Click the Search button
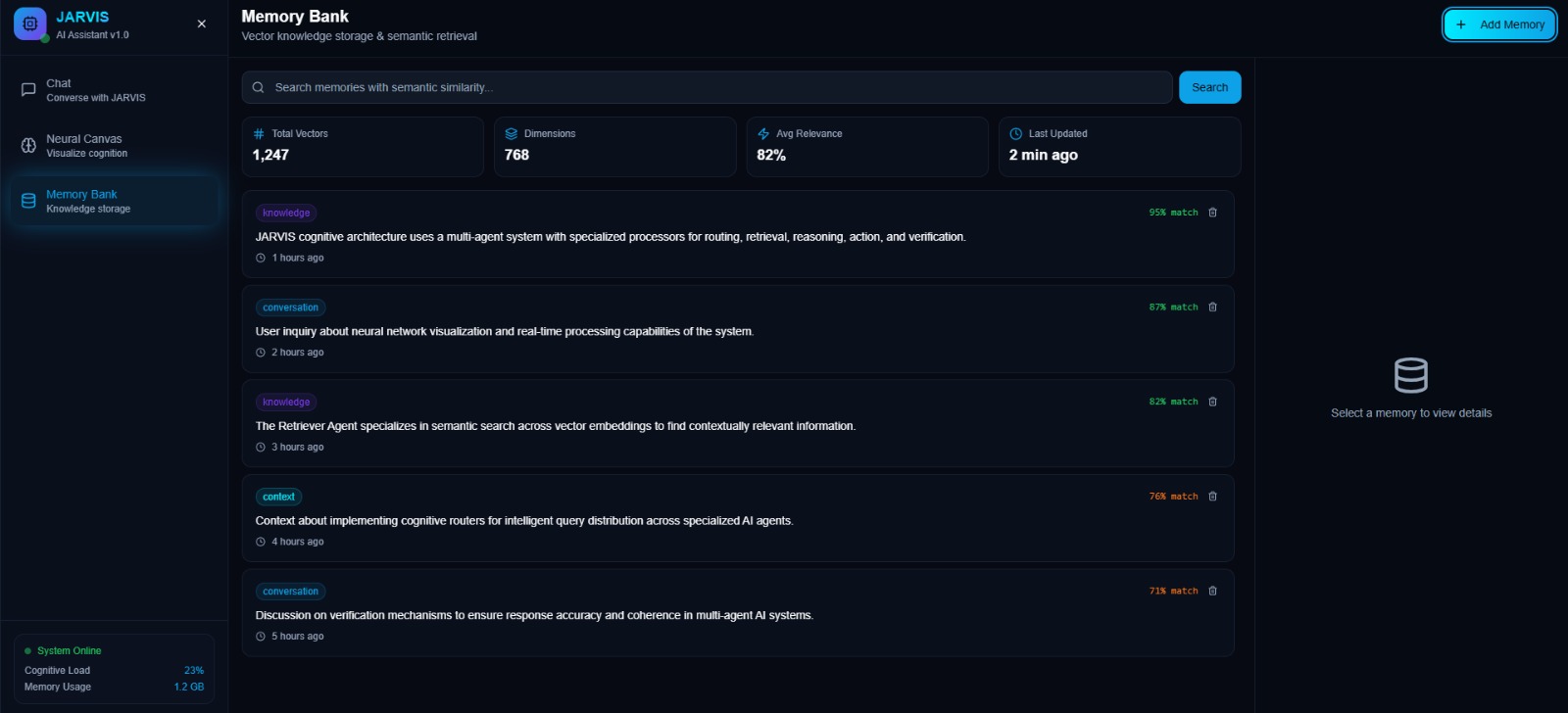Viewport: 1568px width, 713px height. pos(1209,87)
